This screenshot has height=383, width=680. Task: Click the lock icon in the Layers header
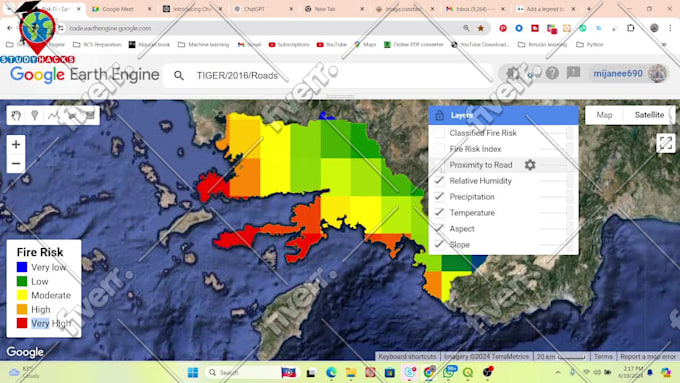coord(439,115)
